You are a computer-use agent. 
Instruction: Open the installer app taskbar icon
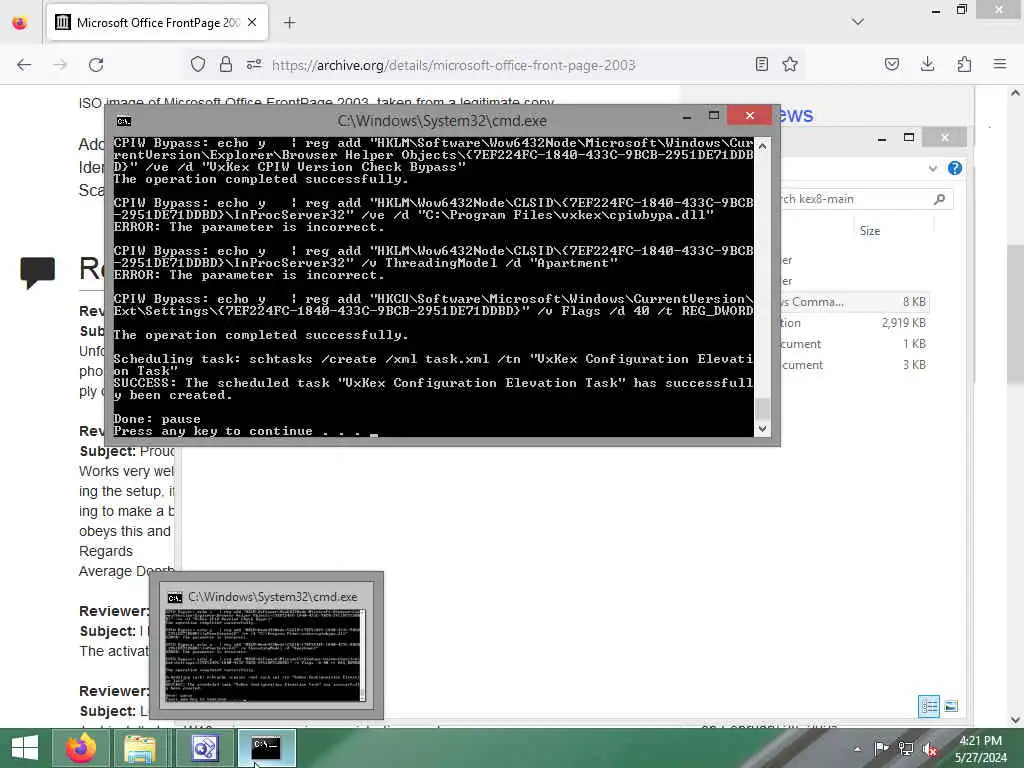click(x=204, y=748)
